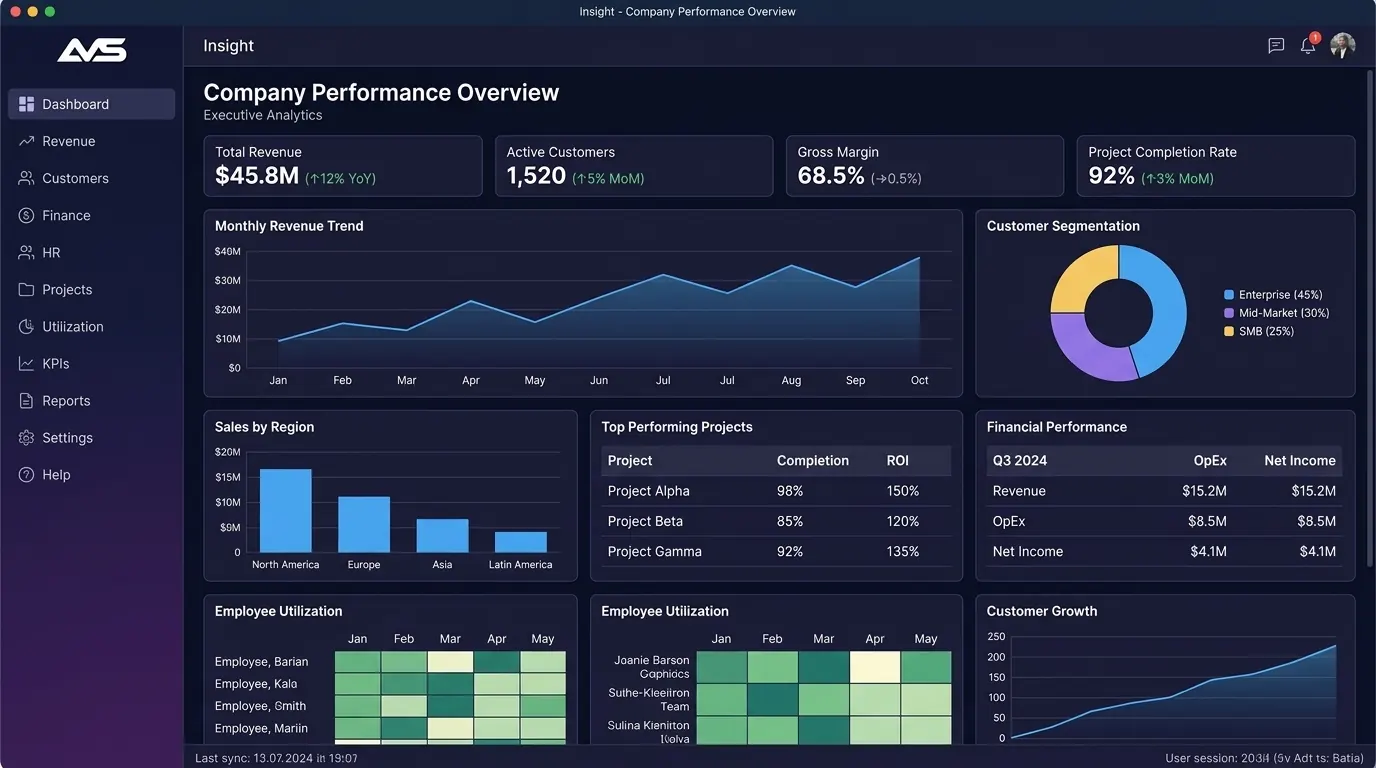Click the Enterprise (45%) legend swatch

[x=1229, y=295]
